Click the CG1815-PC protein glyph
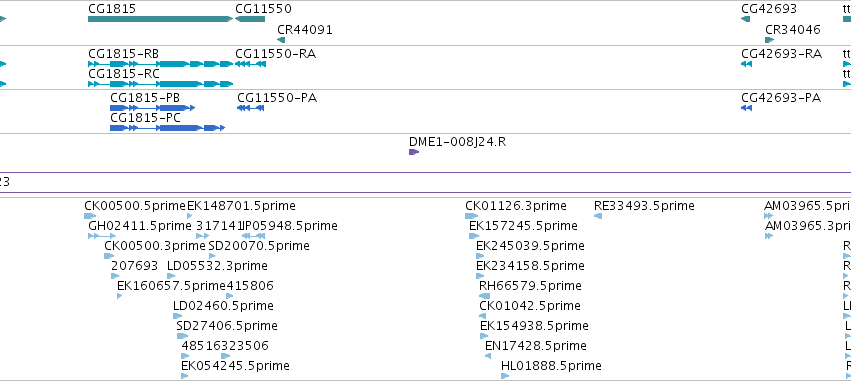Screen dimensions: 851x381 coord(167,128)
